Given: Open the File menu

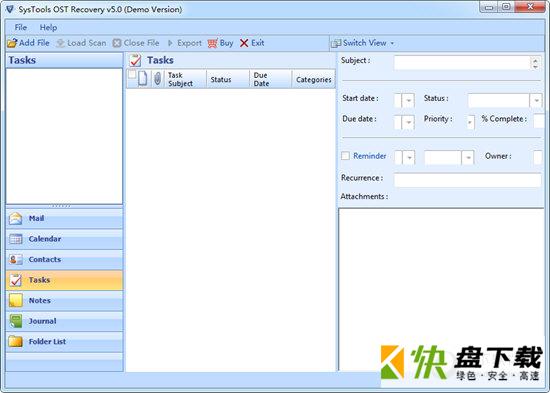Looking at the screenshot, I should pos(20,27).
